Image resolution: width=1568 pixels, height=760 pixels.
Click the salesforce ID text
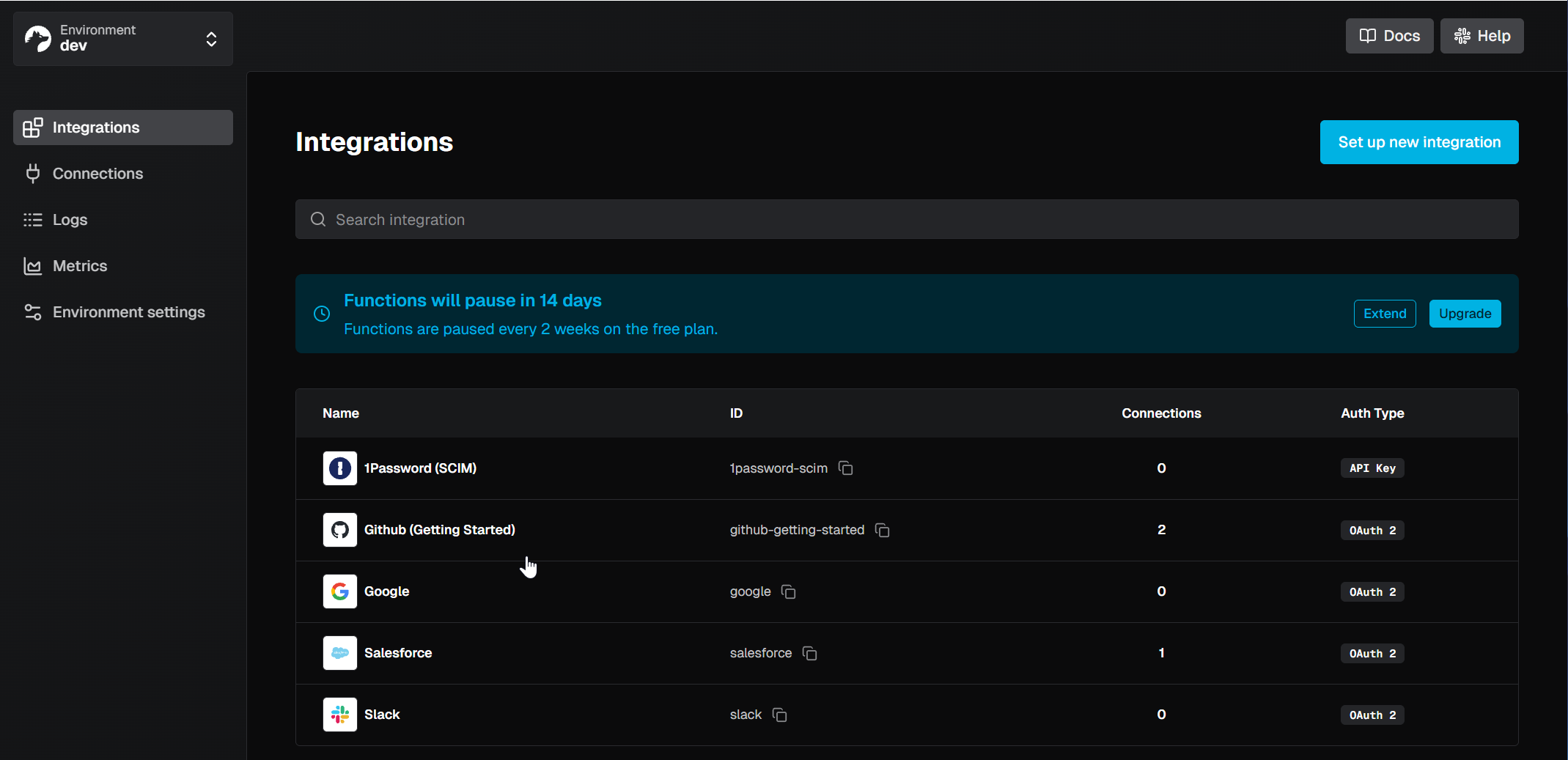point(761,653)
